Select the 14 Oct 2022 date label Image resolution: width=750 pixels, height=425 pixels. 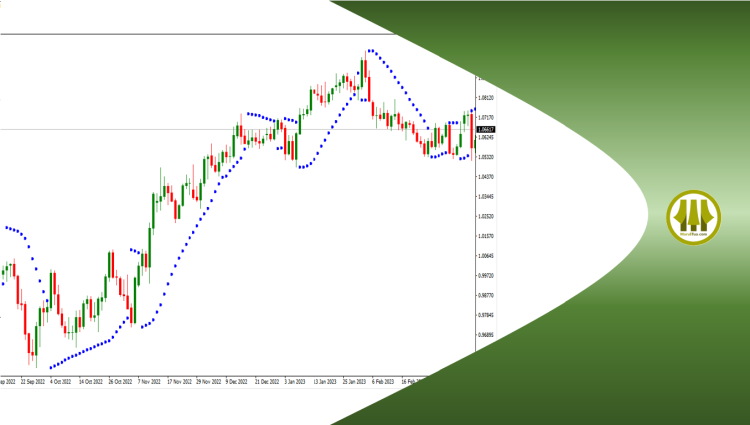[x=91, y=382]
